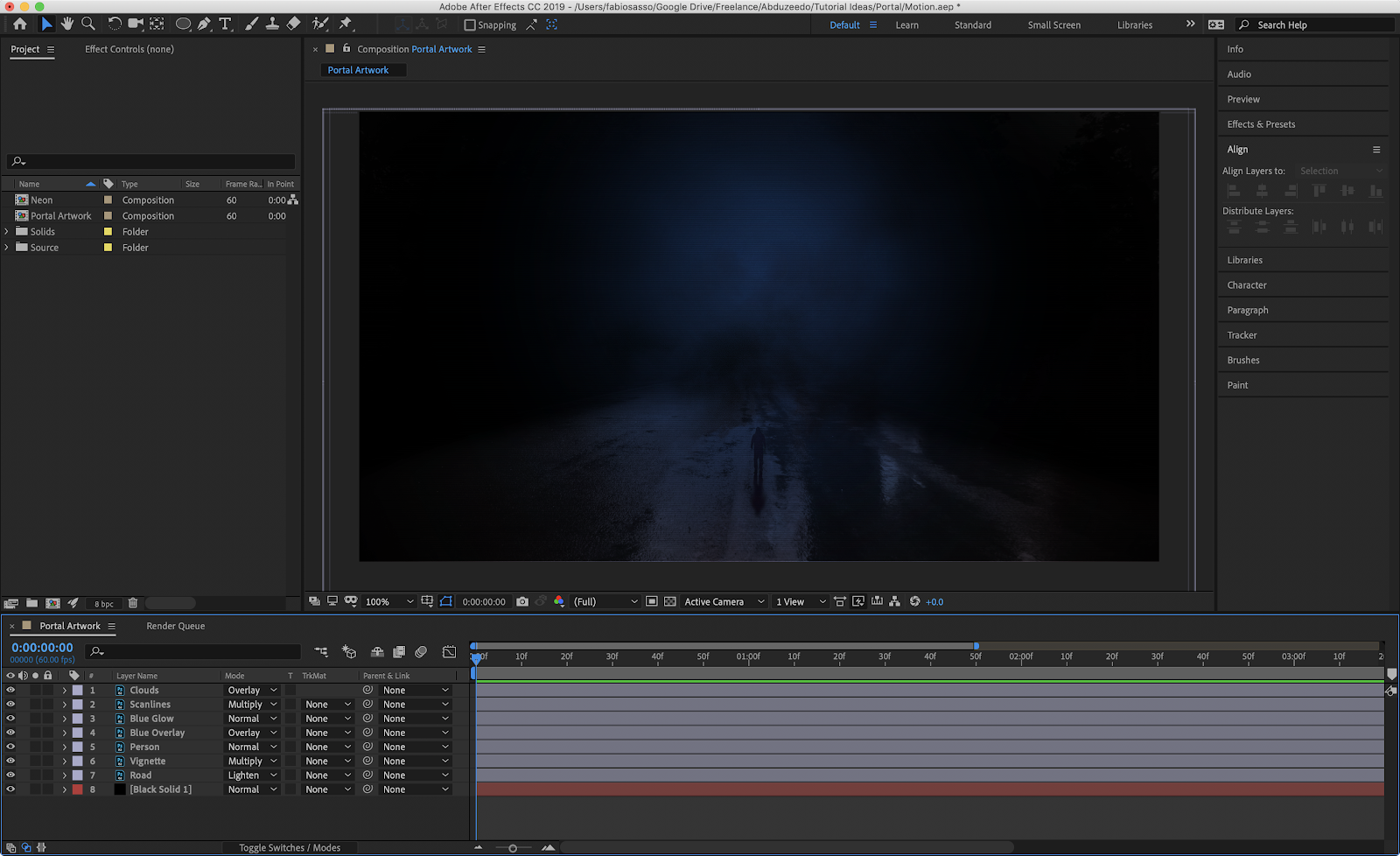1400x856 pixels.
Task: Switch to the Render Queue tab
Action: point(175,626)
